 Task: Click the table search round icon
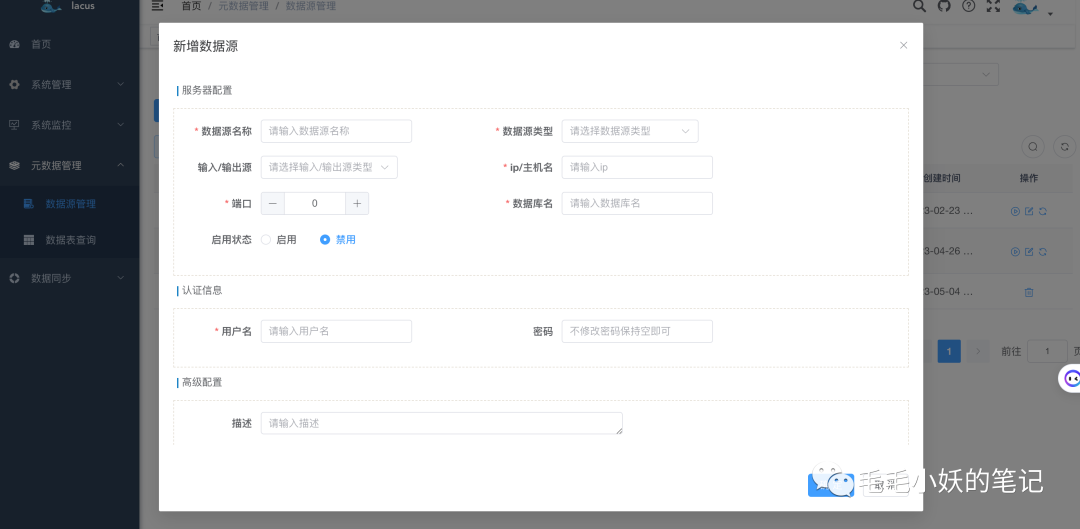click(x=1033, y=147)
